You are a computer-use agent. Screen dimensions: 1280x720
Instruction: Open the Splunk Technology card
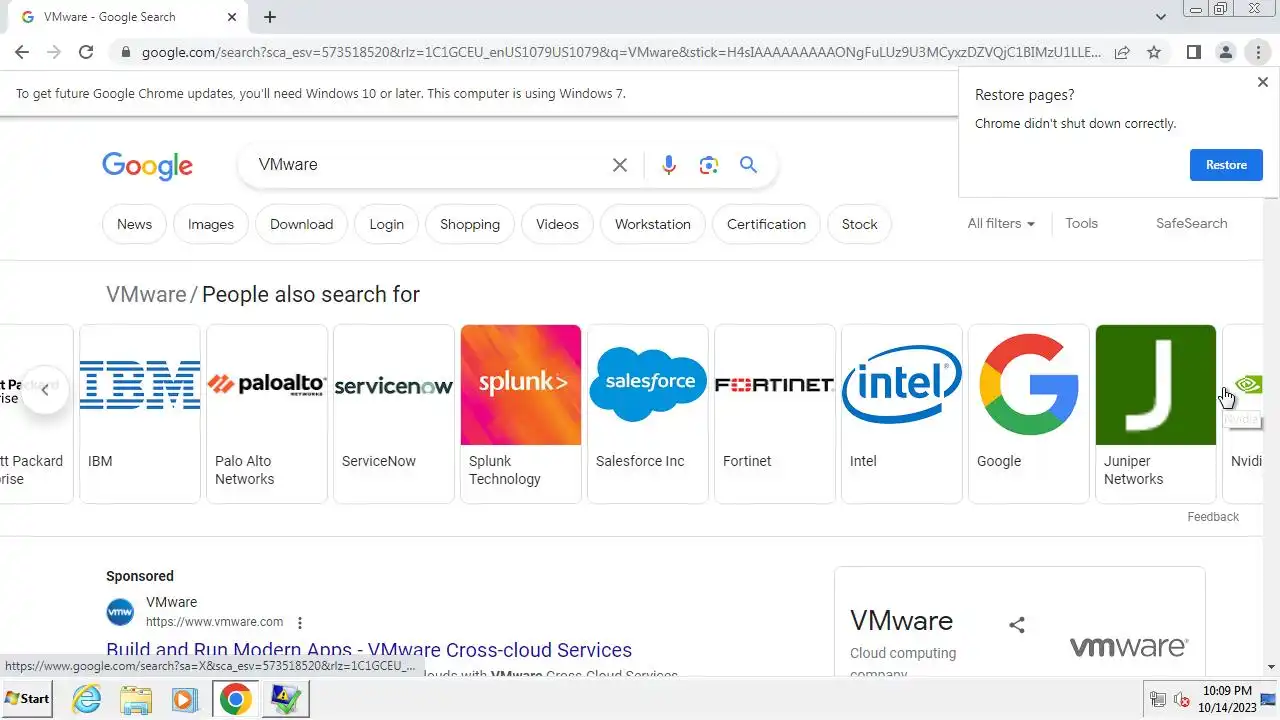pyautogui.click(x=521, y=414)
